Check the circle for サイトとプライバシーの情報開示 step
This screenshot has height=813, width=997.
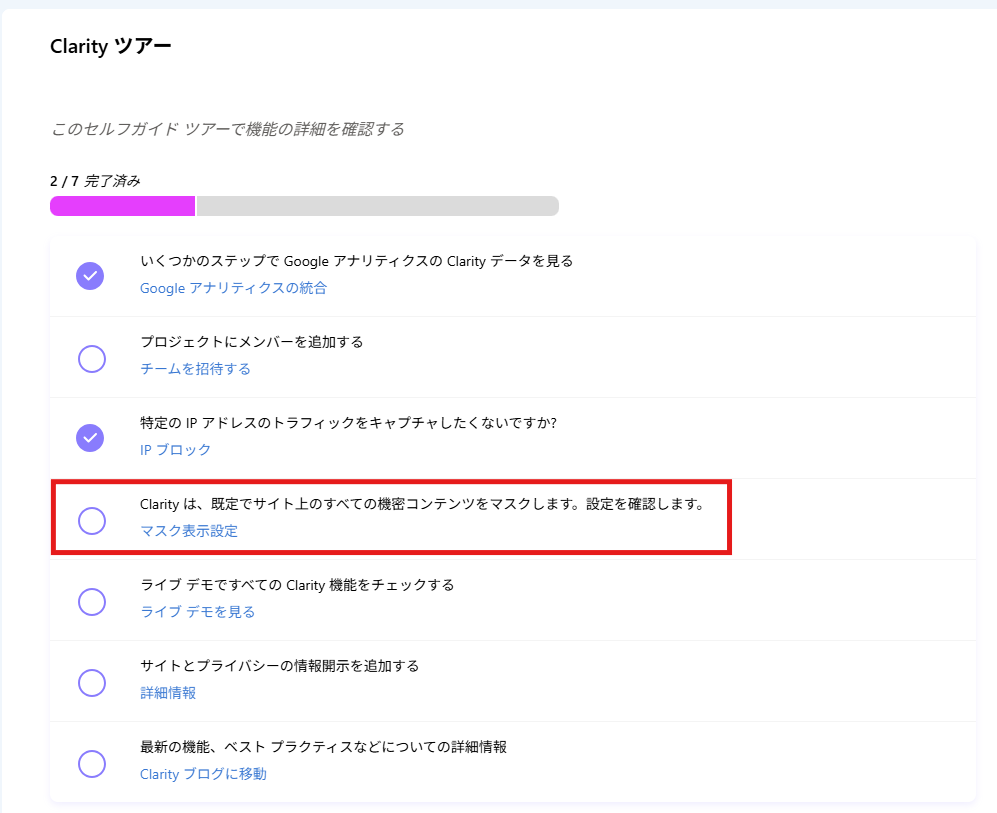click(92, 683)
